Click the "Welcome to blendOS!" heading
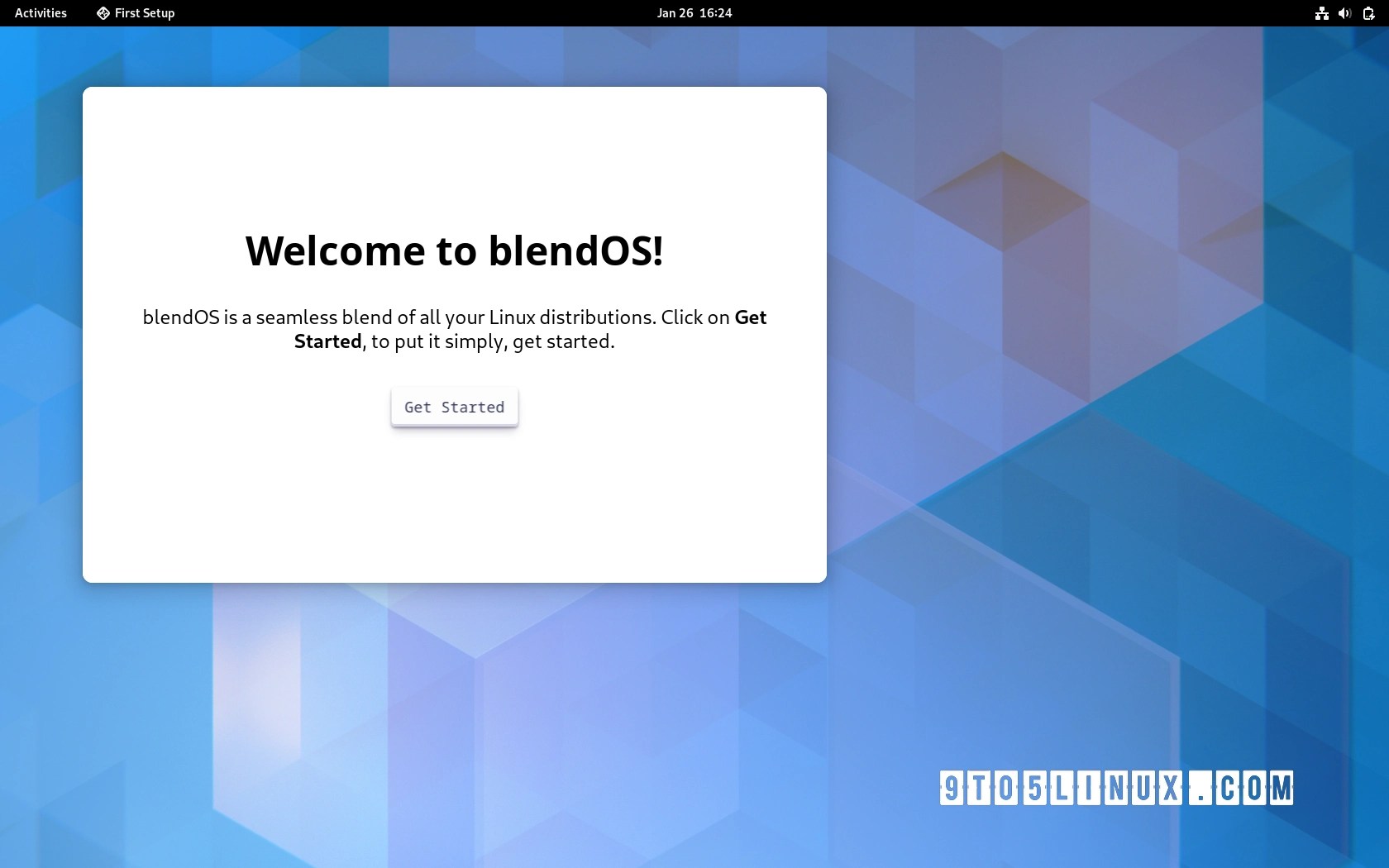The image size is (1389, 868). point(455,250)
